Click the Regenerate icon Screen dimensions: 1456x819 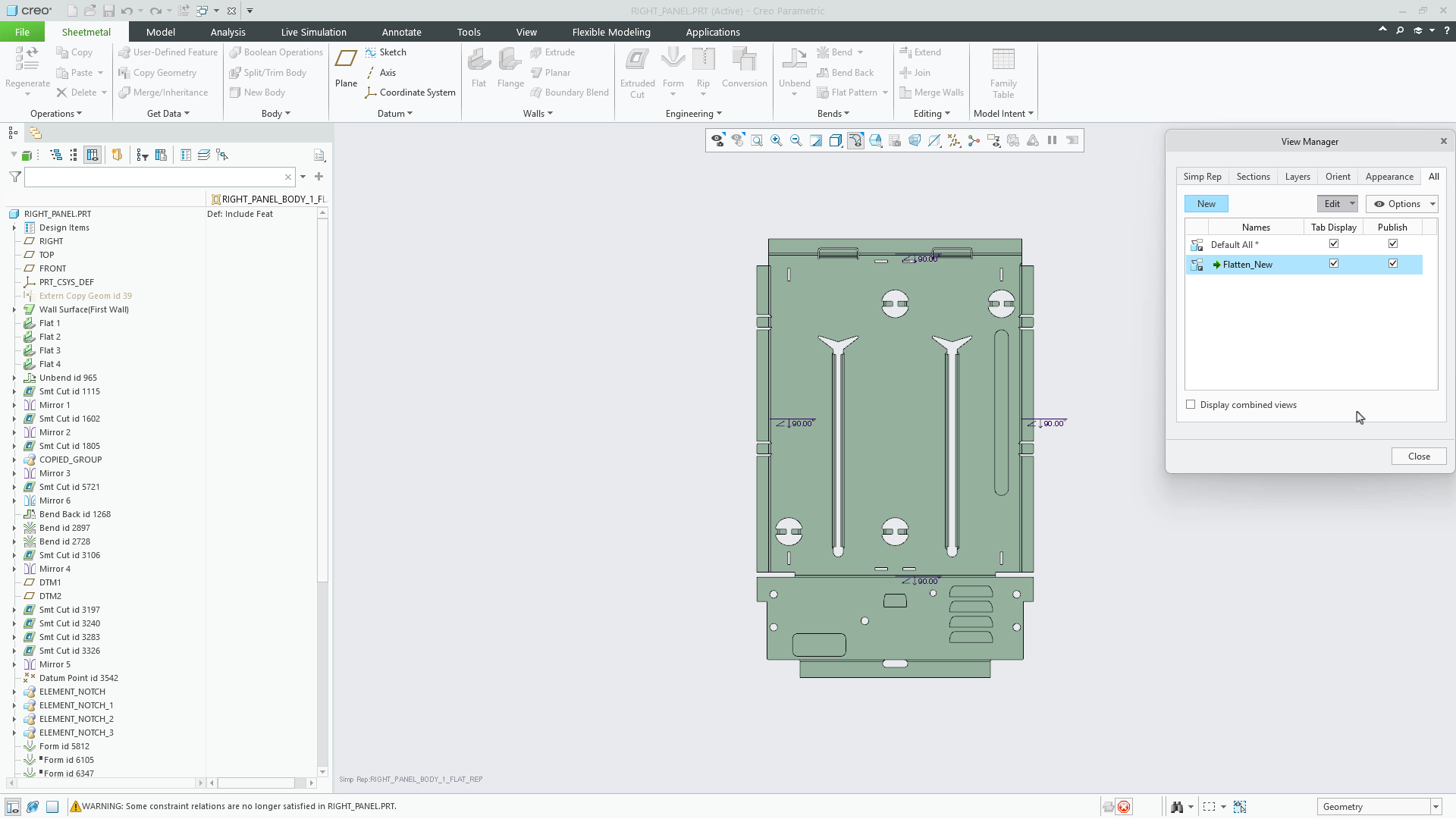[x=27, y=59]
